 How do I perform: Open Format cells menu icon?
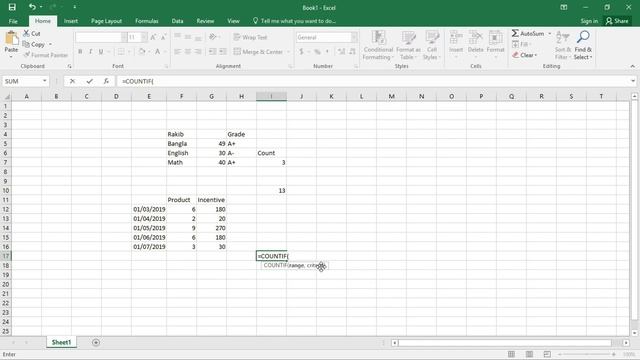(x=496, y=38)
